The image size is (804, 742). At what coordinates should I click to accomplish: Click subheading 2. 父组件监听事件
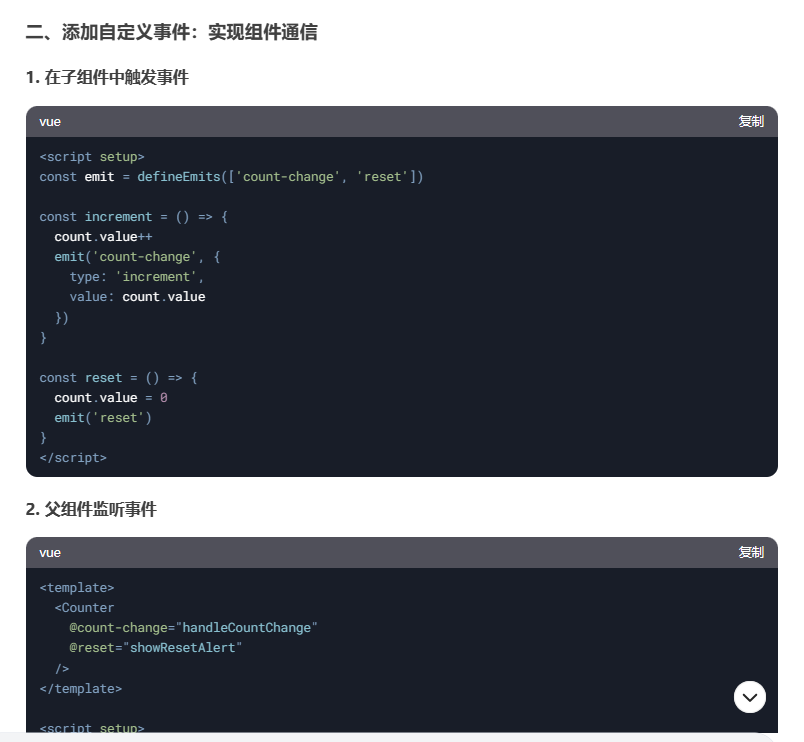[x=91, y=509]
